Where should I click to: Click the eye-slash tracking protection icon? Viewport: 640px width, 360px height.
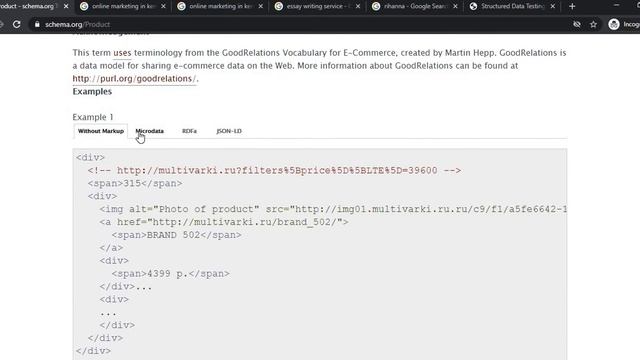point(577,24)
